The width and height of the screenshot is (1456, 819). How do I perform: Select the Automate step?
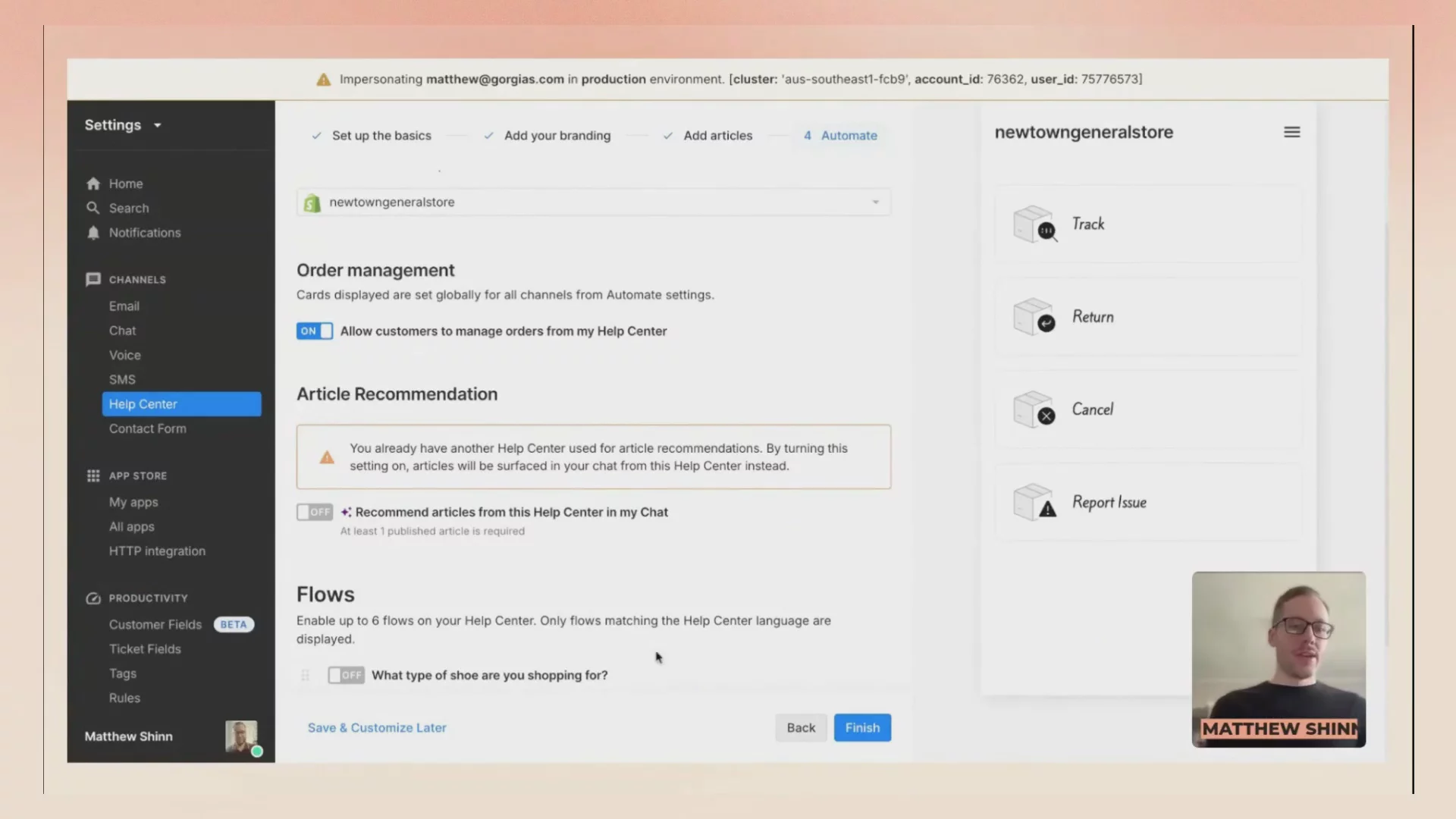tap(840, 136)
